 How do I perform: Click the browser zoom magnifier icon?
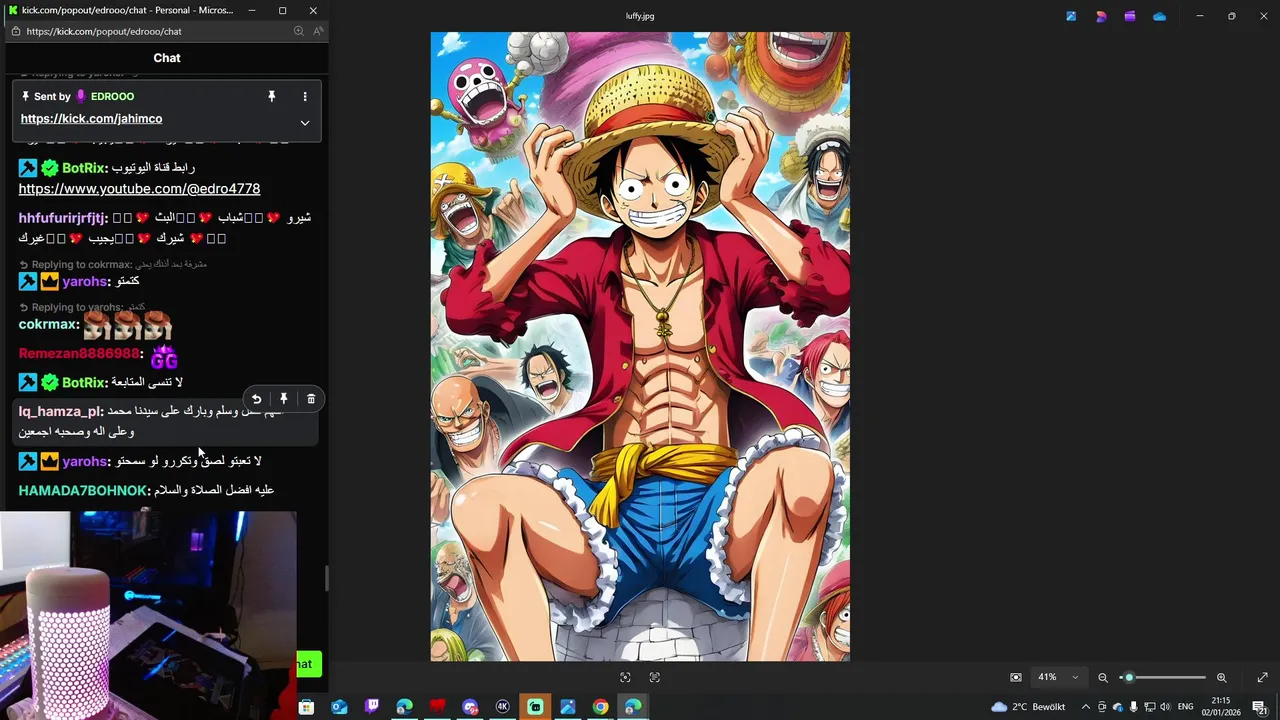coord(298,31)
